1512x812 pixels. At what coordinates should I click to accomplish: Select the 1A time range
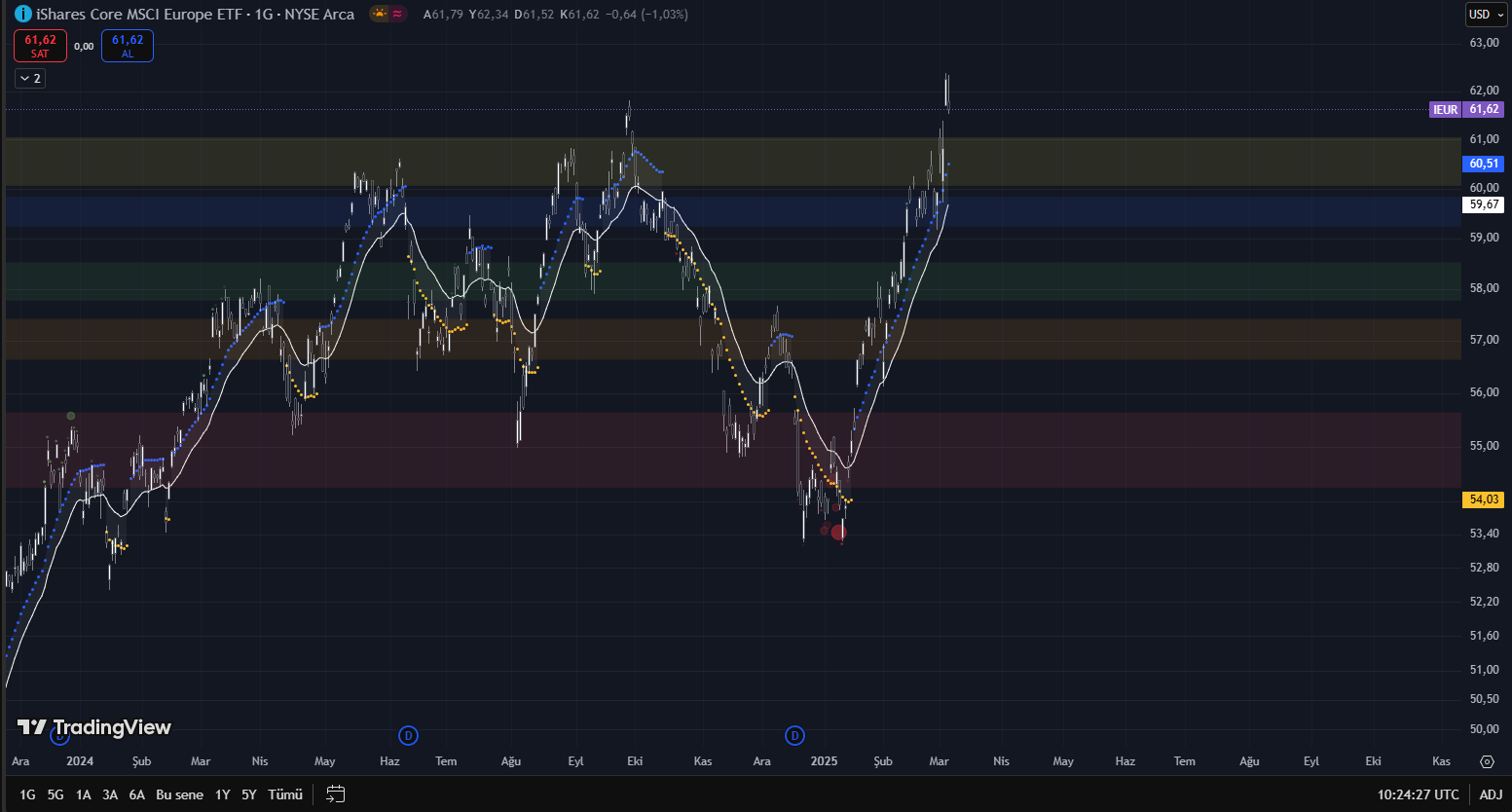click(x=84, y=794)
